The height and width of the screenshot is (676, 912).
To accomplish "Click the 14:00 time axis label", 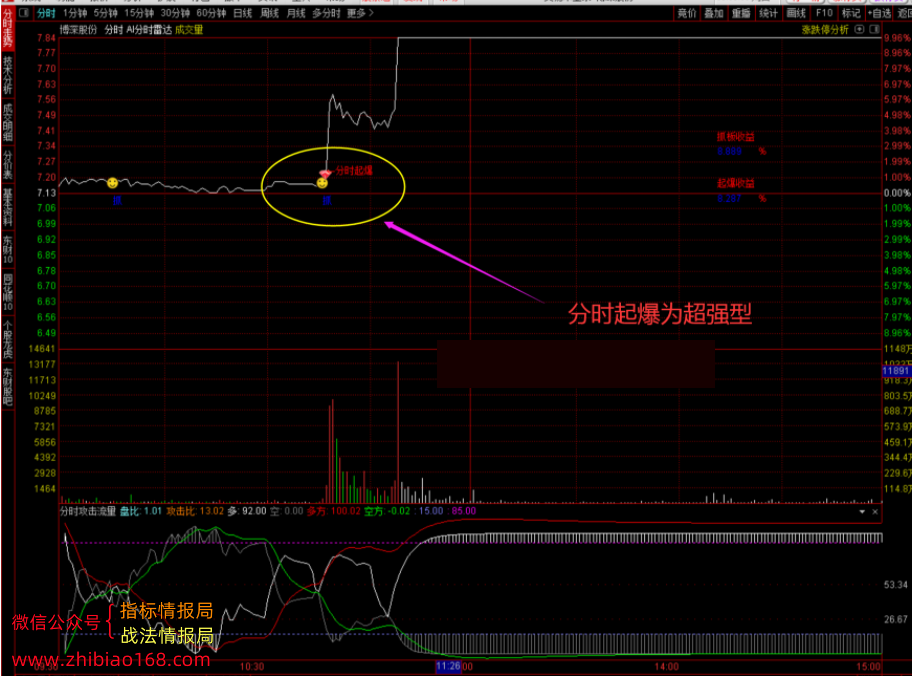I will (x=667, y=667).
